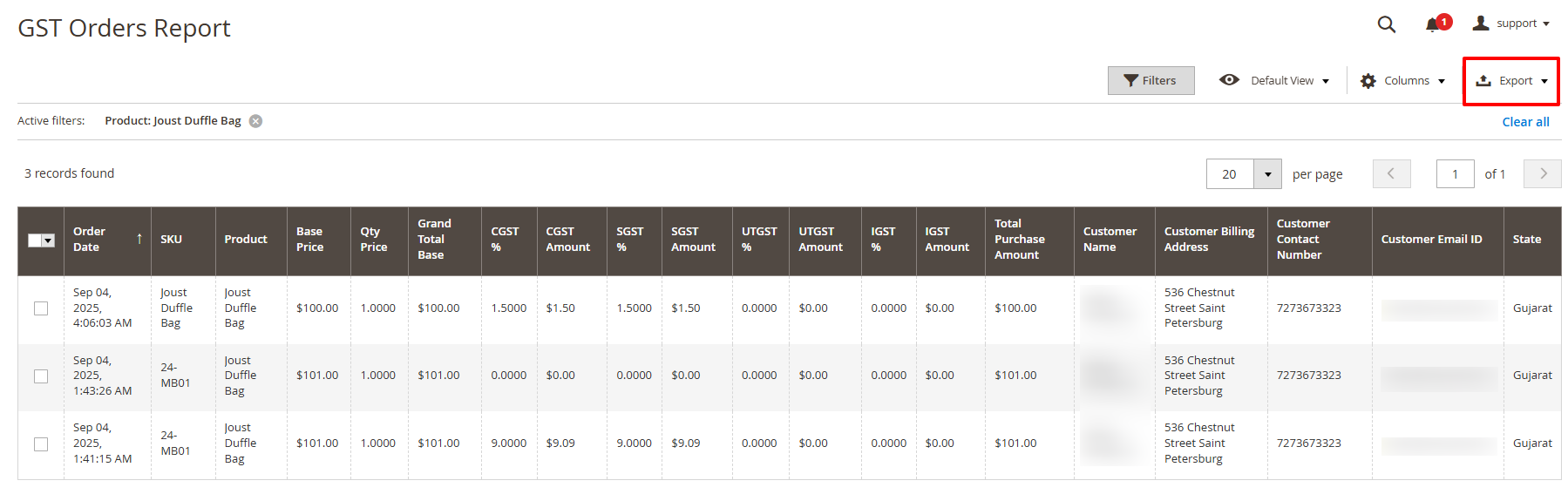
Task: Toggle the select-all checkbox in header
Action: click(x=35, y=240)
